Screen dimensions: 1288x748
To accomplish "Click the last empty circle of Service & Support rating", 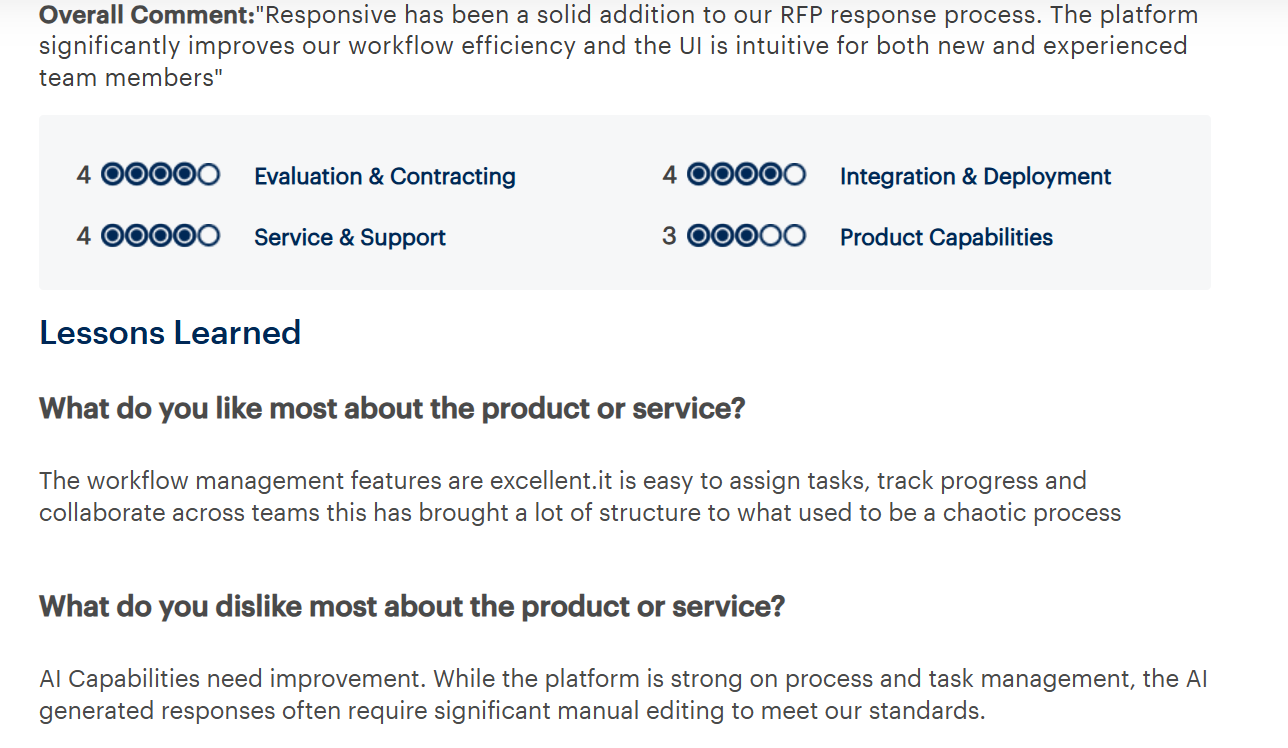I will click(209, 236).
